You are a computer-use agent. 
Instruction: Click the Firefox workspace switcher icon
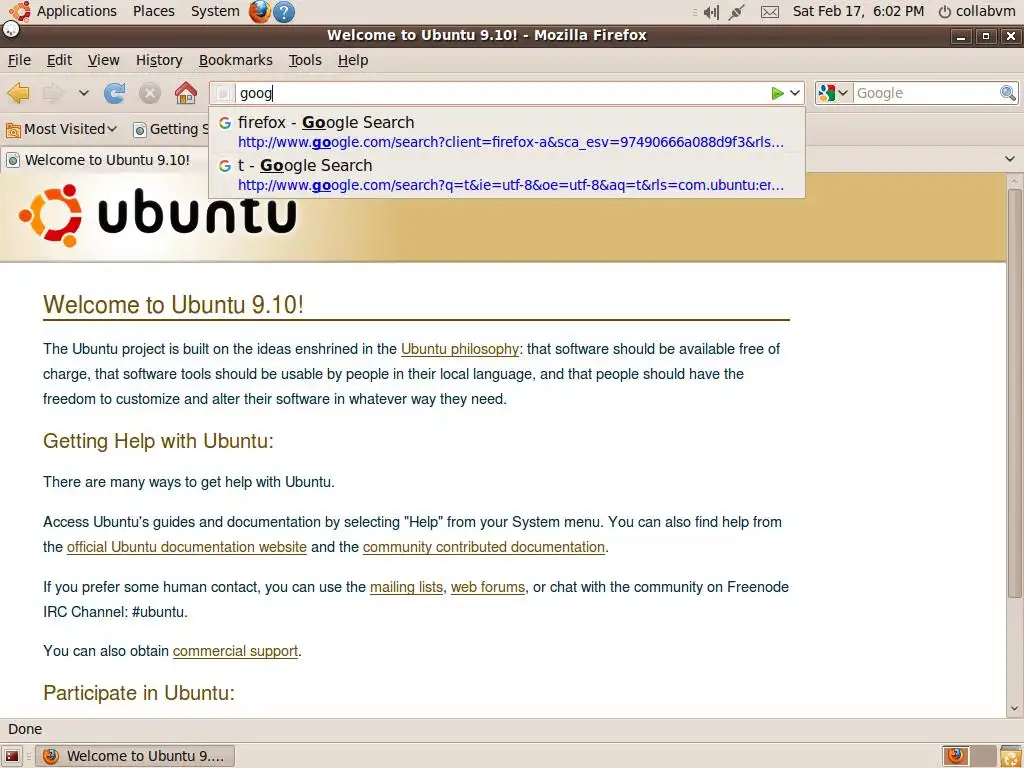956,756
